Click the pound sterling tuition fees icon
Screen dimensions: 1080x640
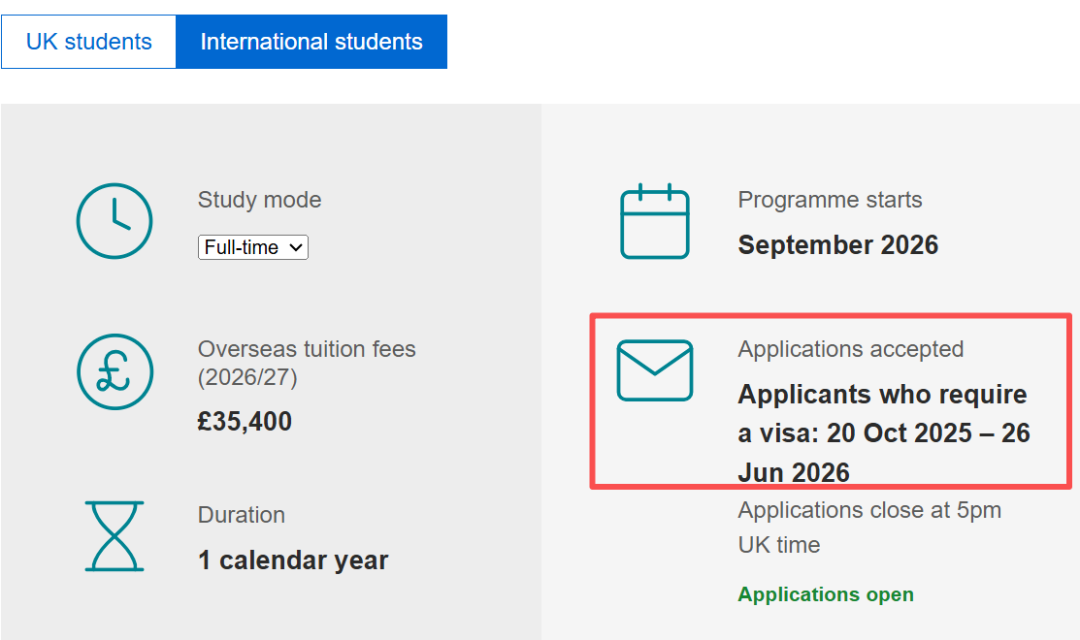click(115, 372)
